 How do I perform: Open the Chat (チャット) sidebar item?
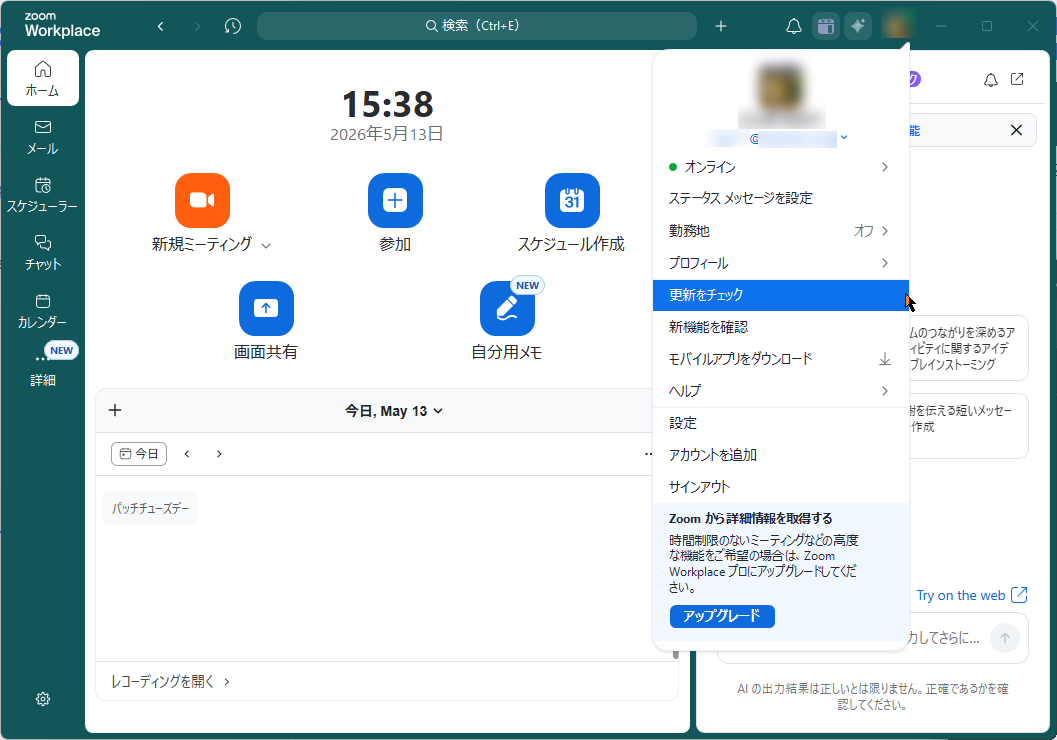[x=42, y=253]
